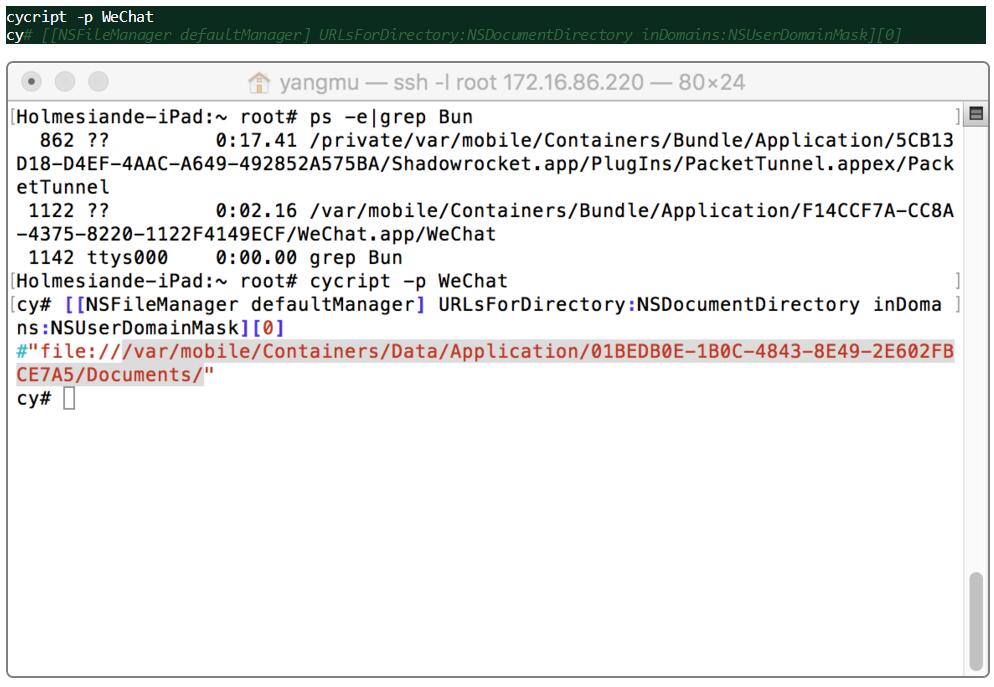This screenshot has height=687, width=994.
Task: Click 'URLsForDirectory:NSDocumentDirectory' text
Action: [649, 305]
